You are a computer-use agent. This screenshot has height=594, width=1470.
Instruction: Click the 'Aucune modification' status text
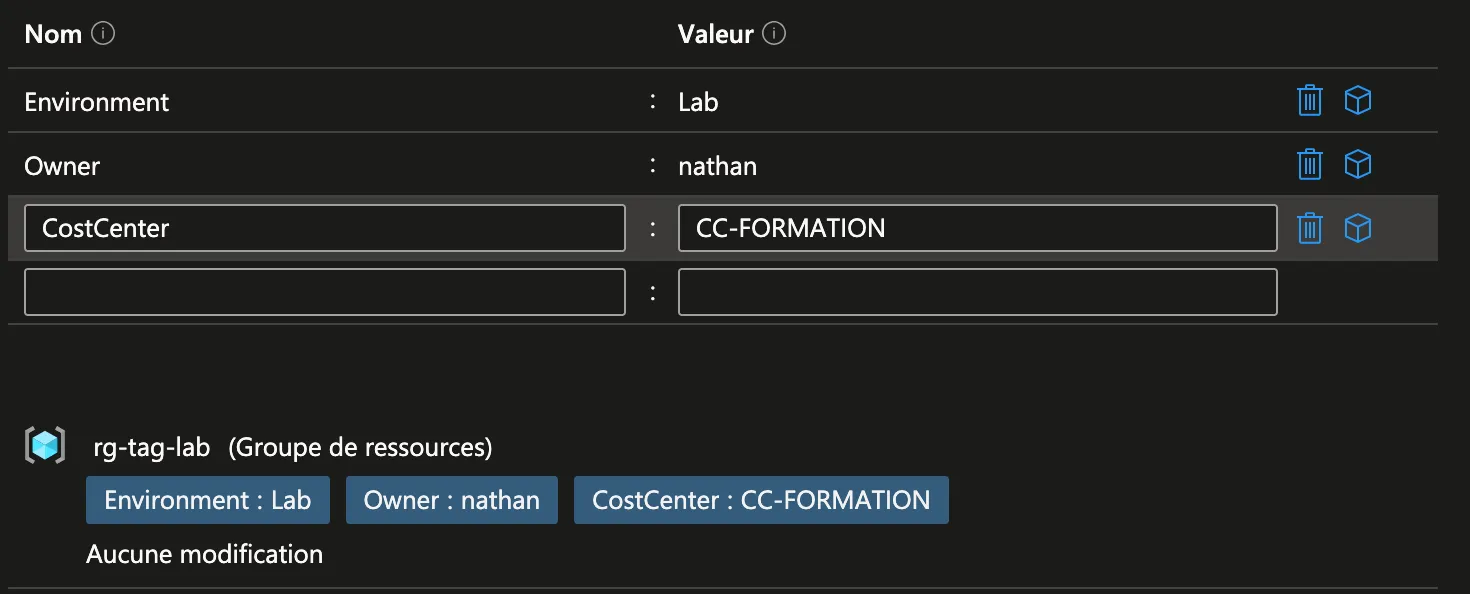205,554
